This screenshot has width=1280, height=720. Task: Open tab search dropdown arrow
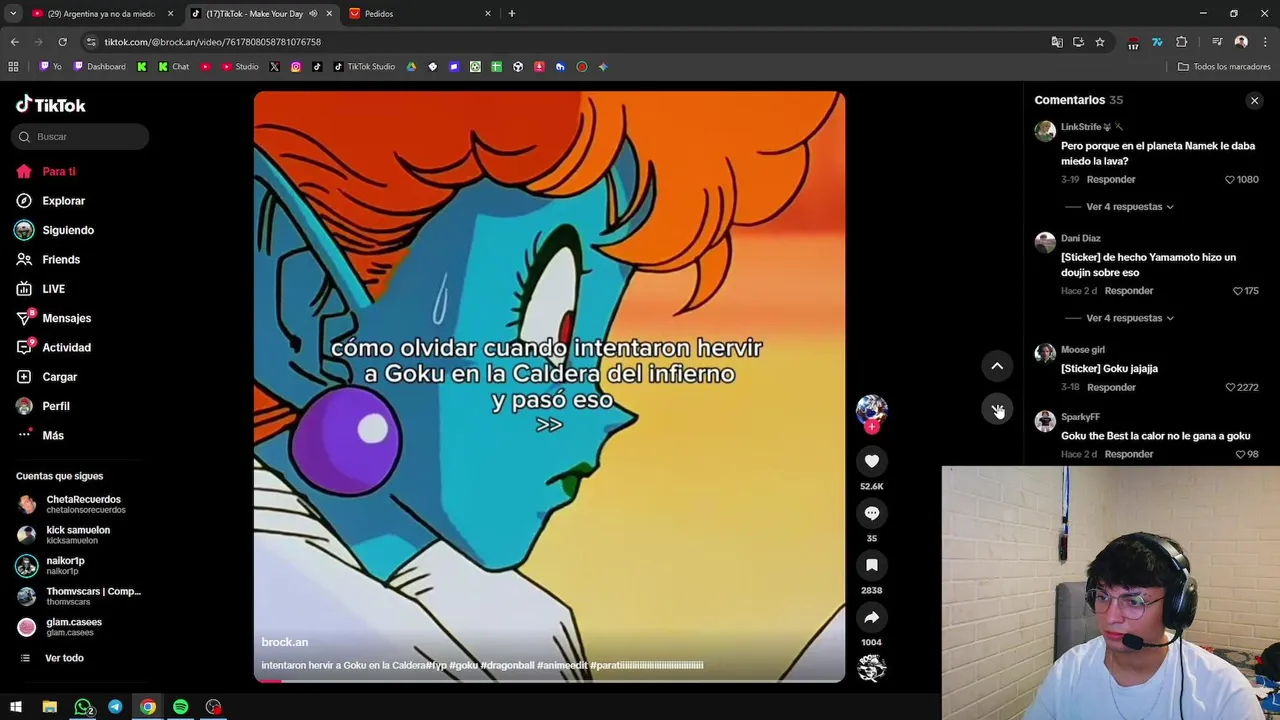coord(13,14)
